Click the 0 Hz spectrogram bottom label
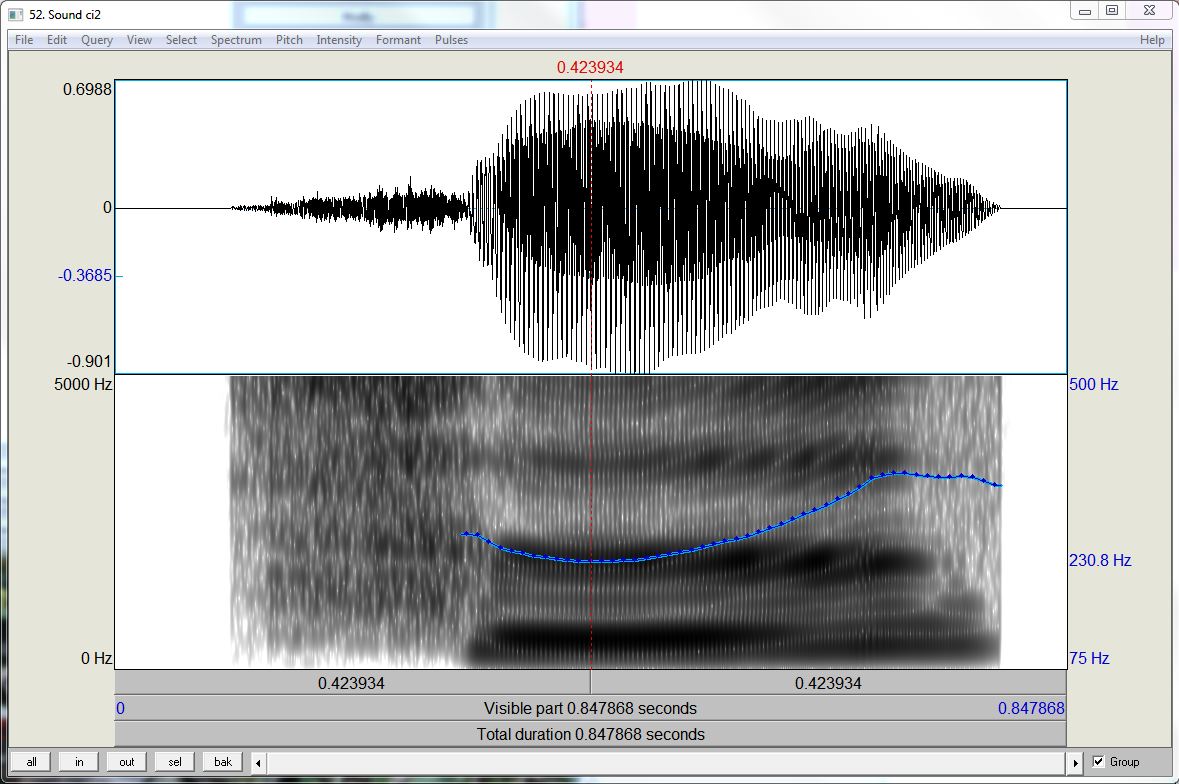Image resolution: width=1179 pixels, height=784 pixels. point(96,658)
